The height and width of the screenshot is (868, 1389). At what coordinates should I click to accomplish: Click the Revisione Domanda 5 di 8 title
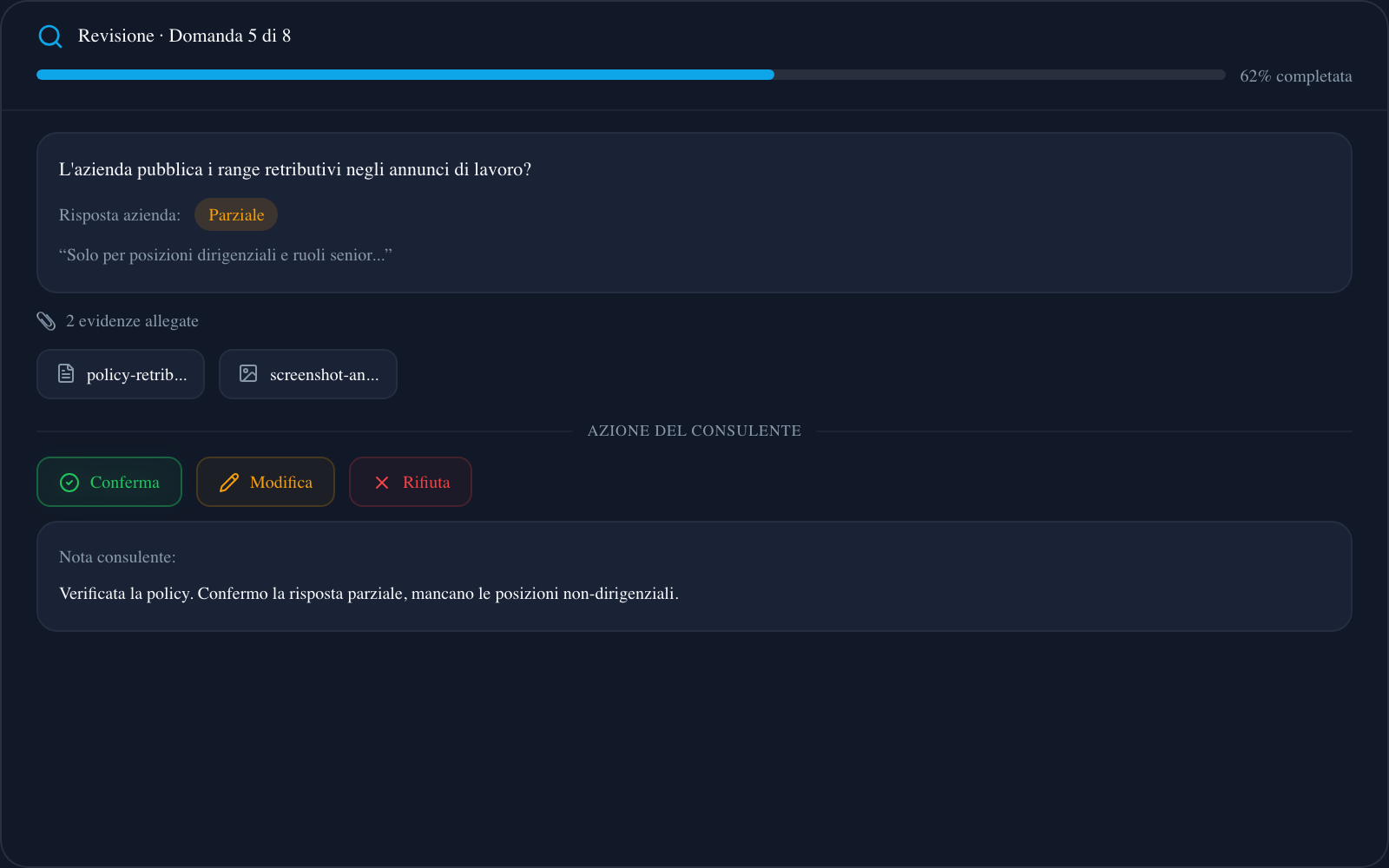pos(184,36)
